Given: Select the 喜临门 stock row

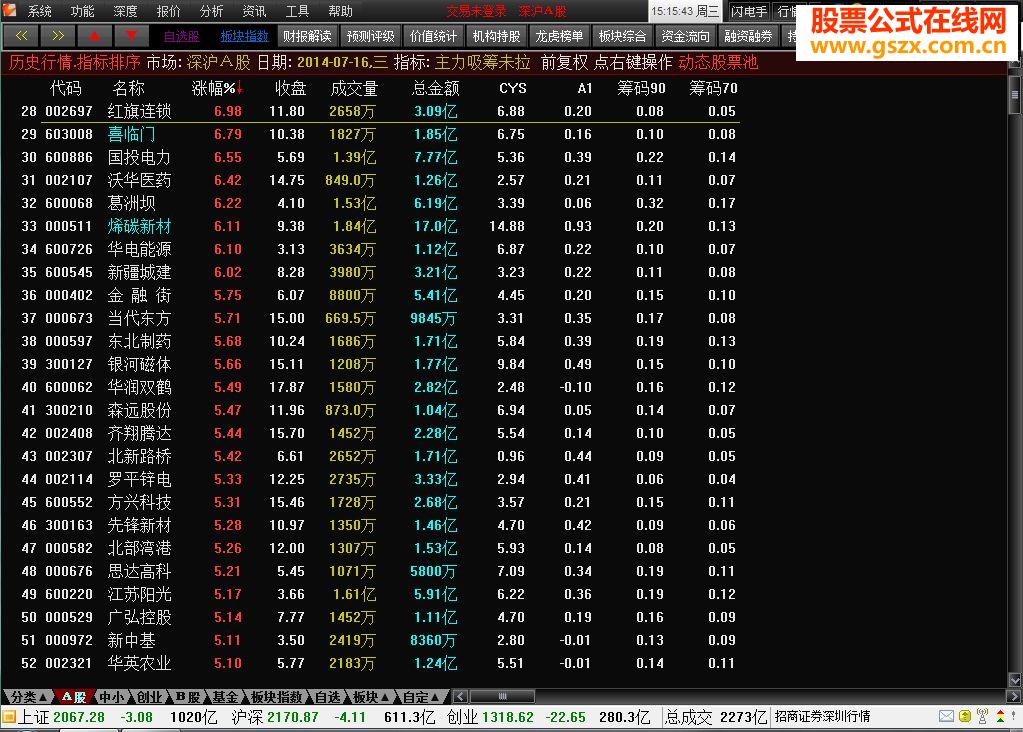Looking at the screenshot, I should point(379,134).
